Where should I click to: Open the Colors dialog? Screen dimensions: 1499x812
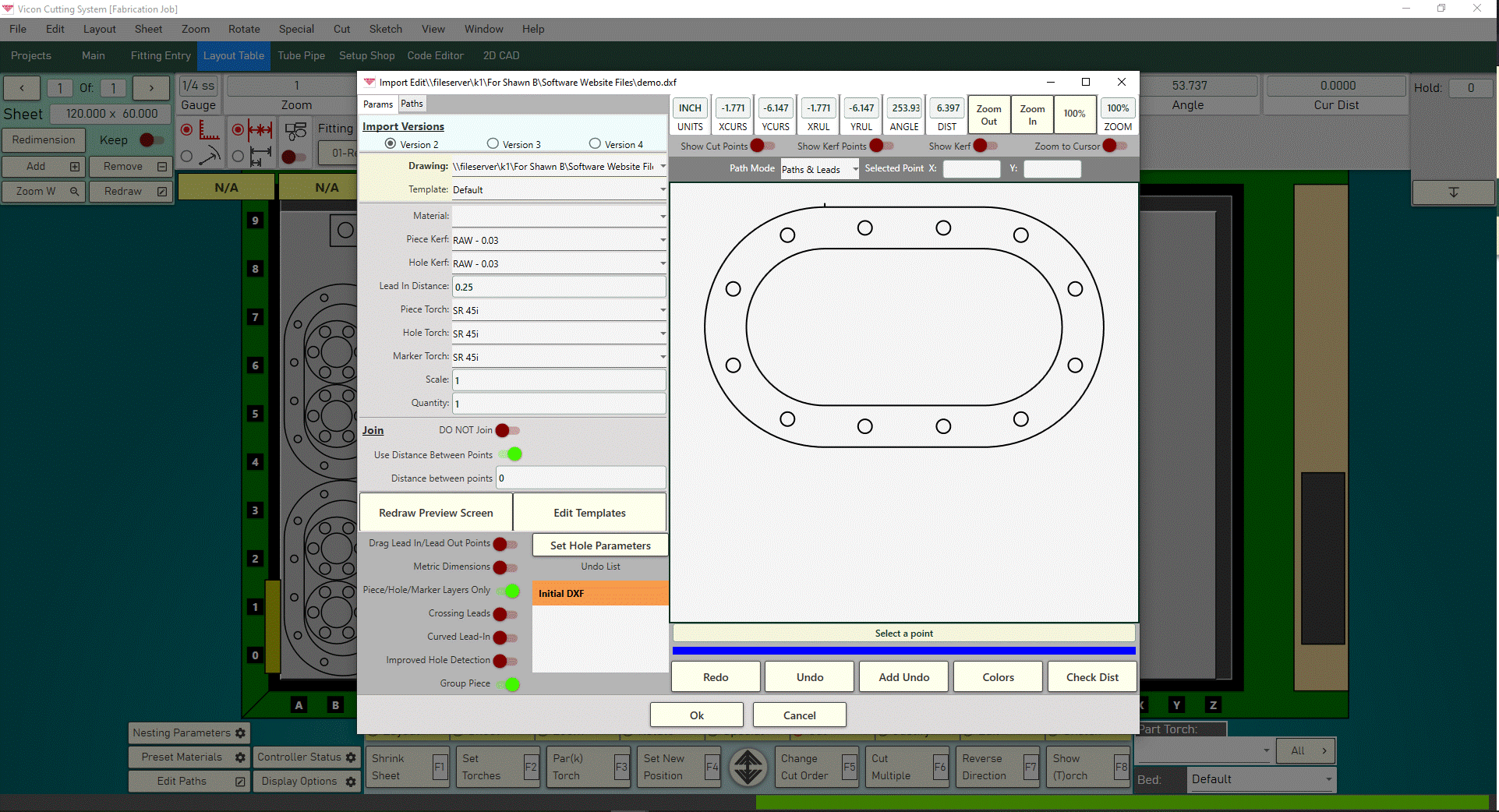(x=997, y=676)
